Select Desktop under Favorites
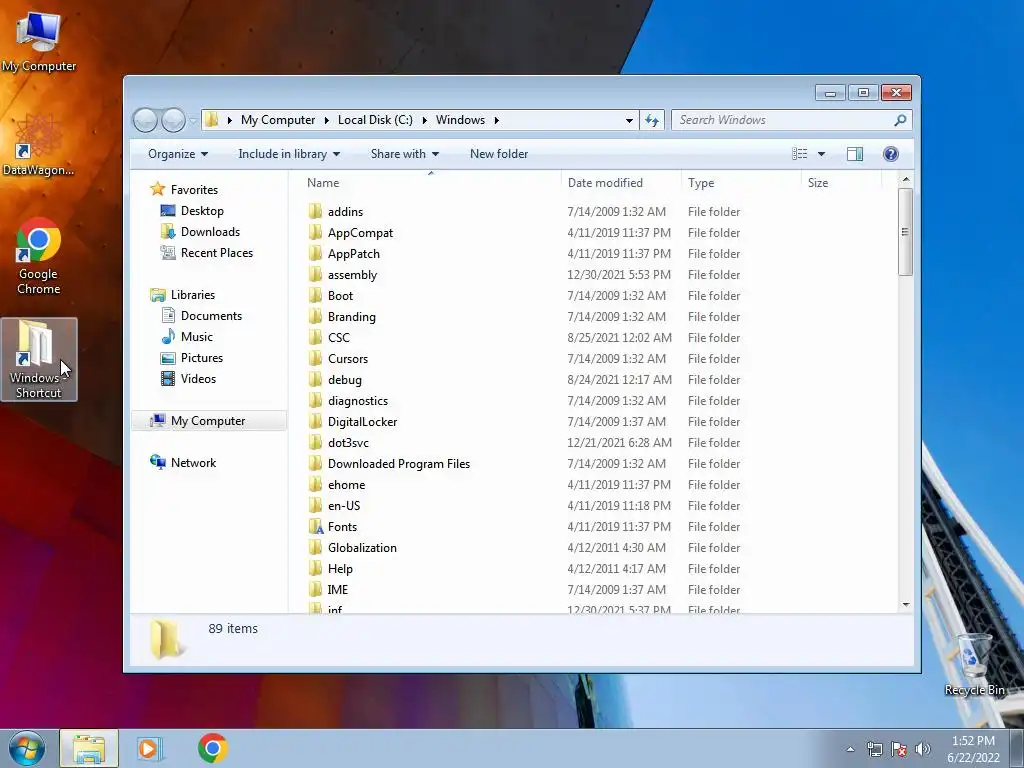 pyautogui.click(x=202, y=211)
